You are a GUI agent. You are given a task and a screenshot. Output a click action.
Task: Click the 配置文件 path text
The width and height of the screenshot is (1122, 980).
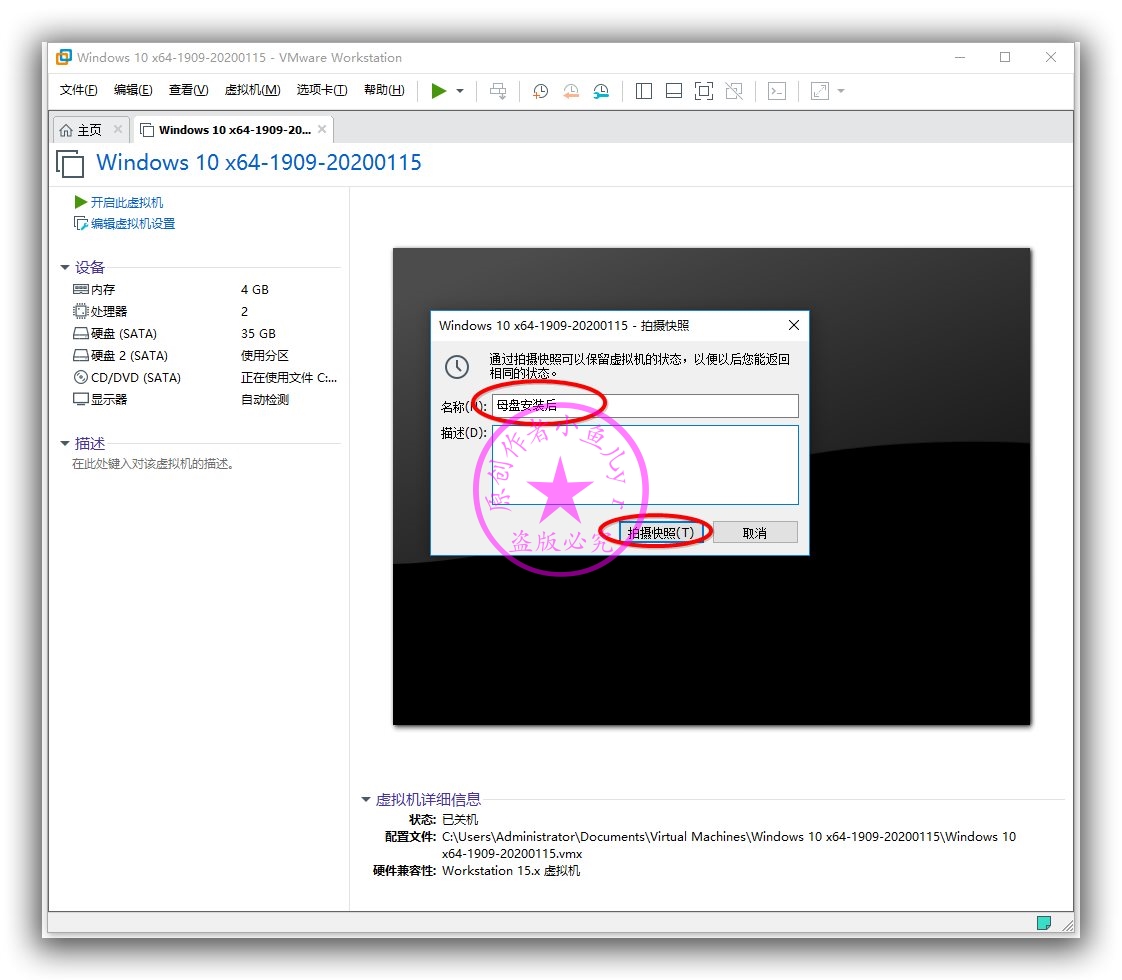point(728,845)
